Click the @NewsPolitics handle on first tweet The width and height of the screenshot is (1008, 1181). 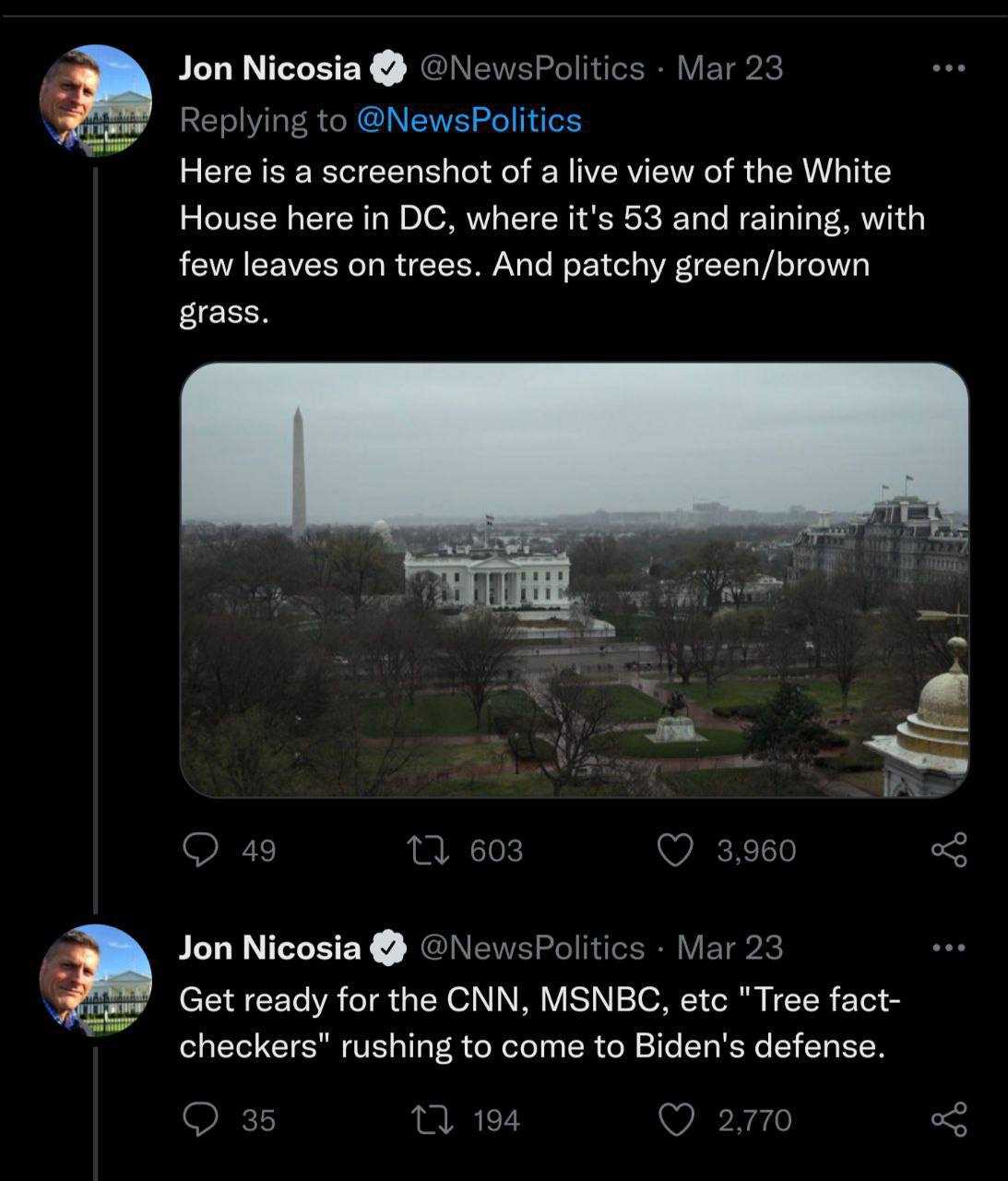(532, 68)
